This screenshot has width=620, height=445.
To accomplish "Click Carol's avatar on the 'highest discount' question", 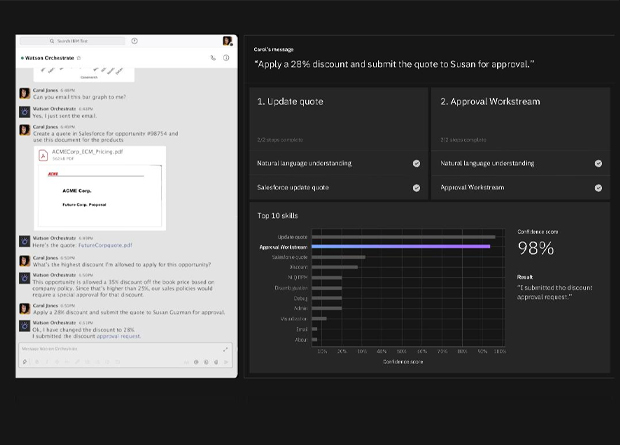I will tap(25, 261).
